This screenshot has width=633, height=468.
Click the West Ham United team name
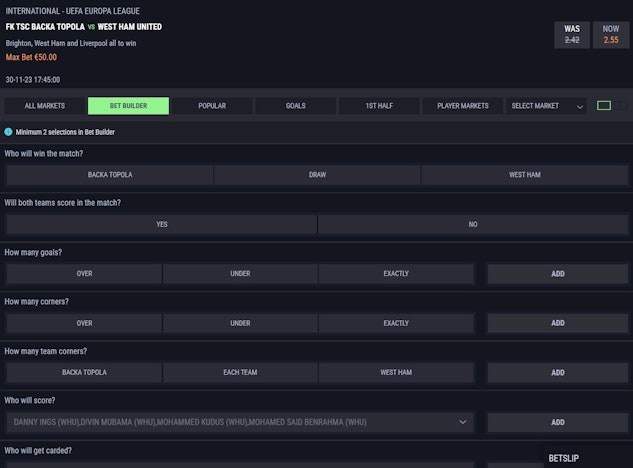point(130,27)
